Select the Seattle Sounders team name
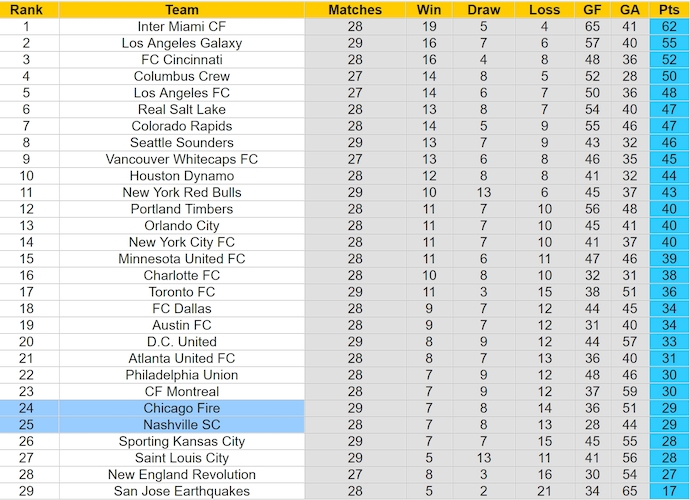The width and height of the screenshot is (690, 500). coord(181,143)
